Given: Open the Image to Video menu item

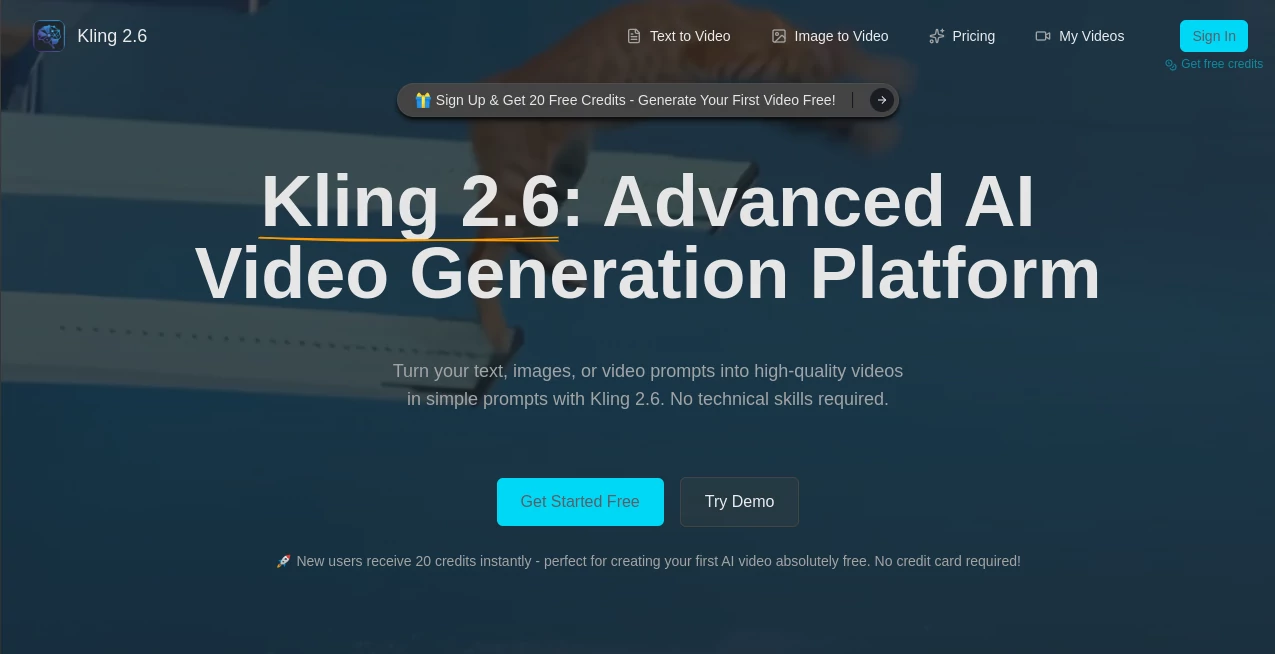Looking at the screenshot, I should pyautogui.click(x=830, y=36).
